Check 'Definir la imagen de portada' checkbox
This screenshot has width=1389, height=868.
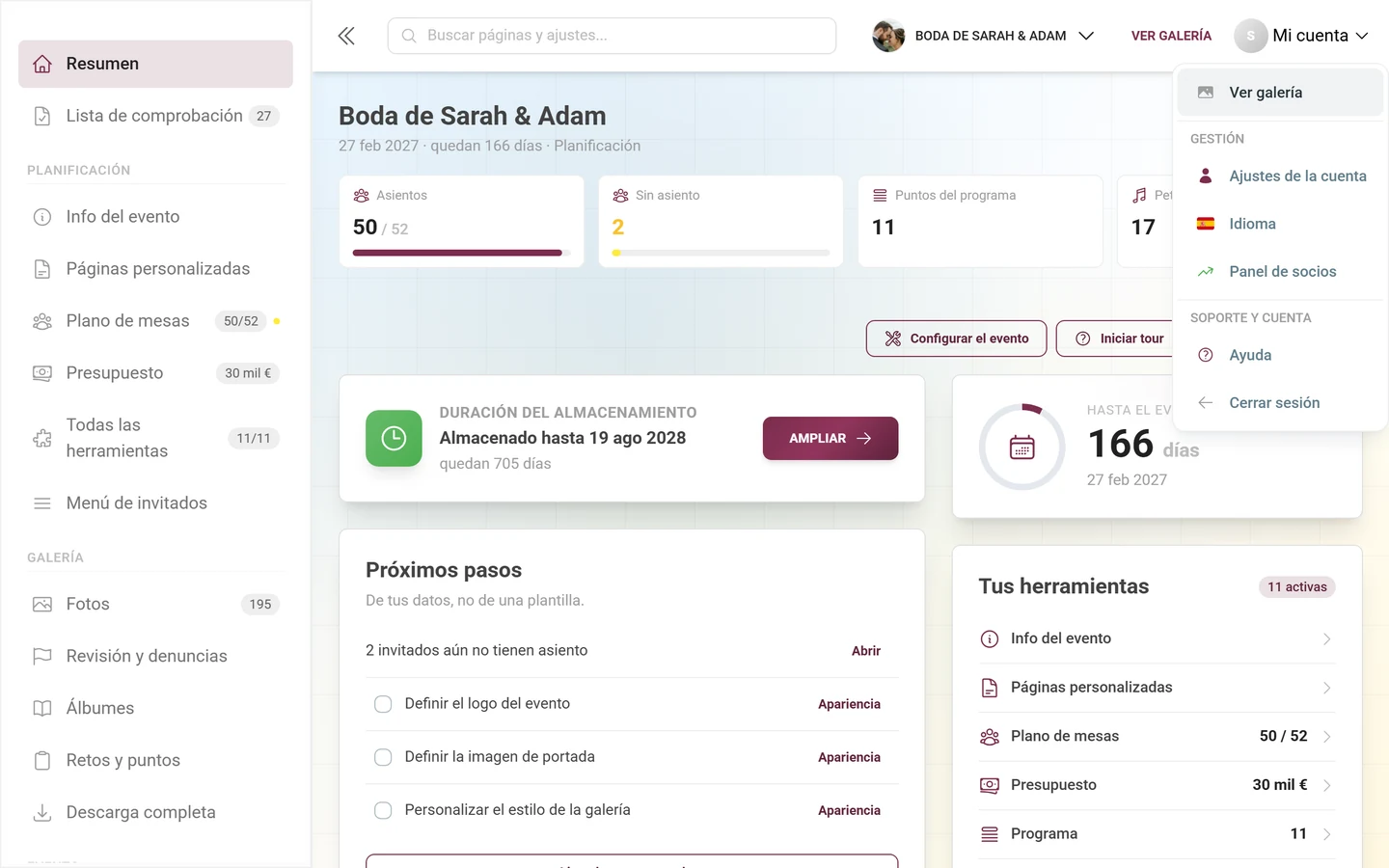[383, 757]
